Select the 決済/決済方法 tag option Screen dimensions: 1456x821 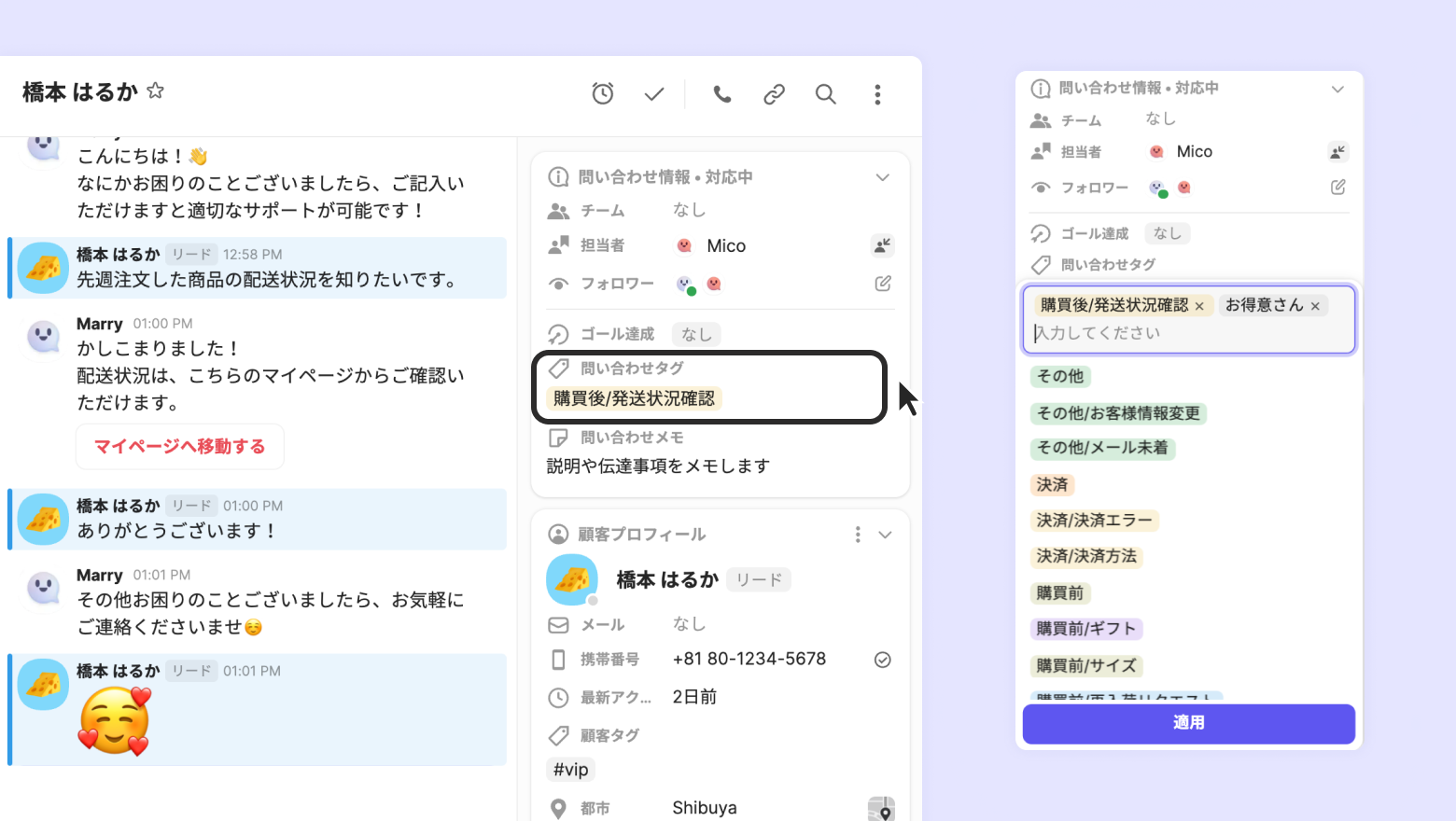(1086, 556)
